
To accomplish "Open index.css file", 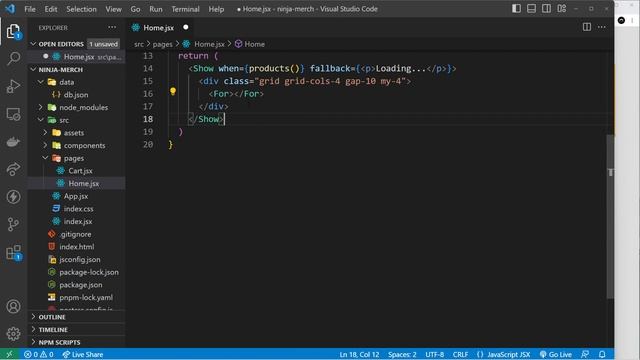I will [x=76, y=209].
